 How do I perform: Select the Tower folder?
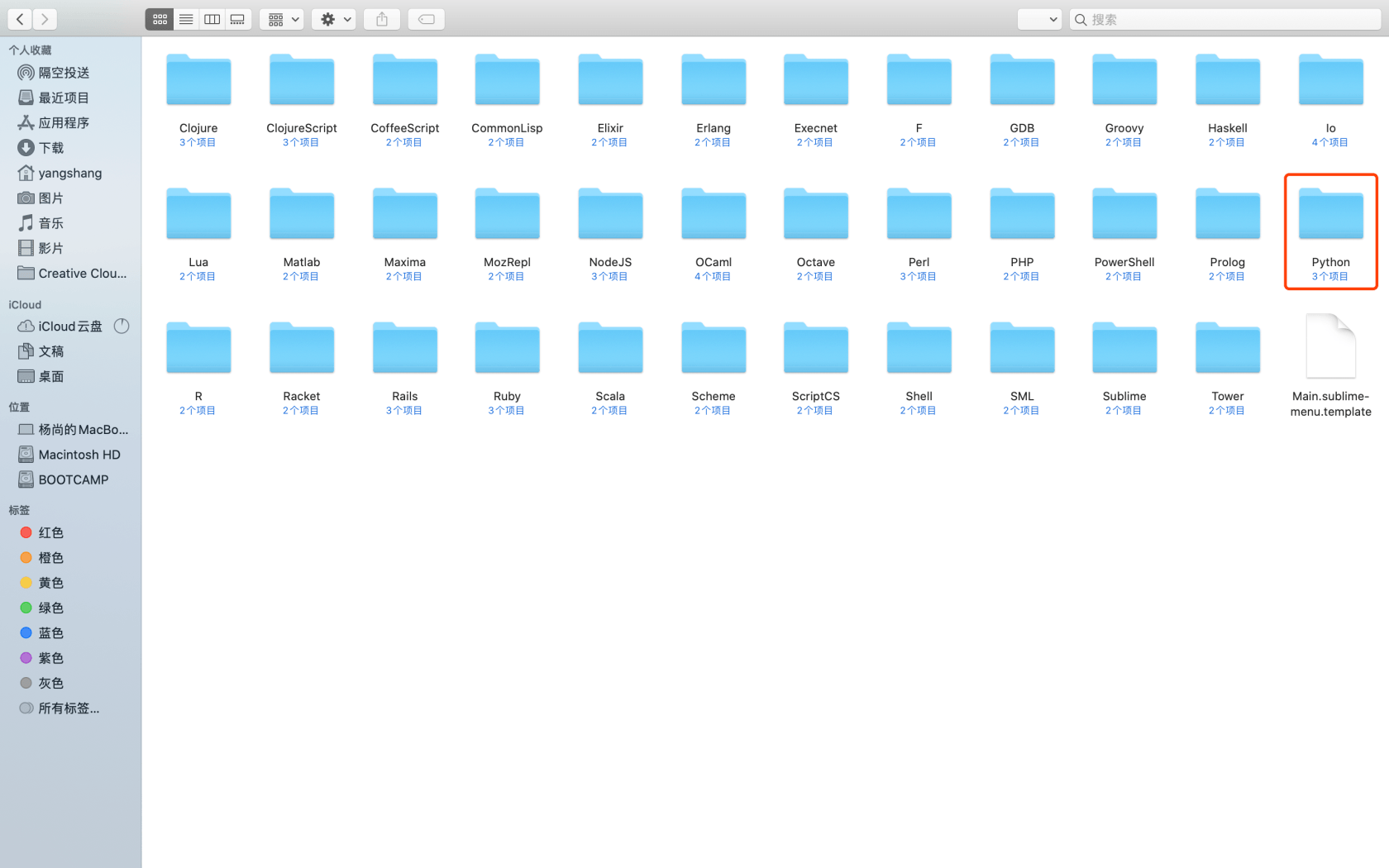[x=1228, y=349]
